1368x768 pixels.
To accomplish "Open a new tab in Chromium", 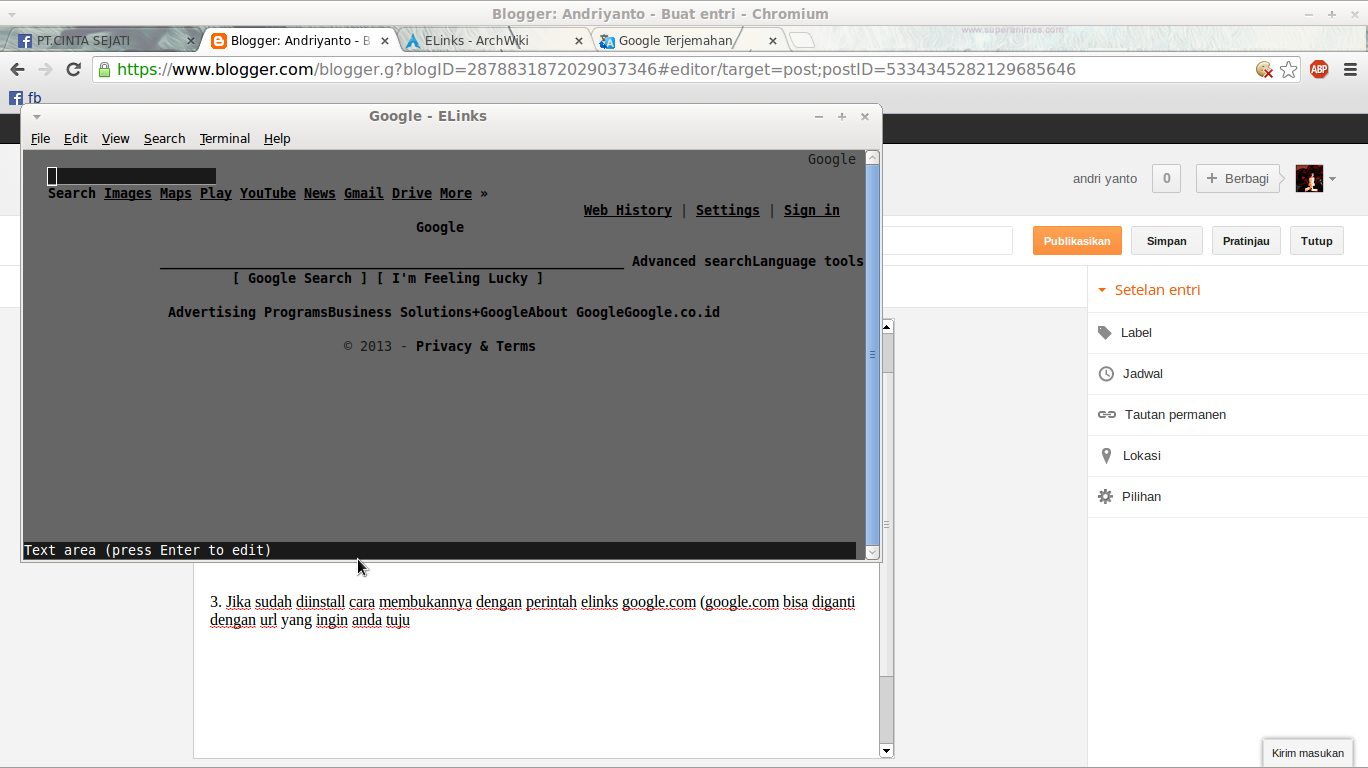I will [802, 41].
